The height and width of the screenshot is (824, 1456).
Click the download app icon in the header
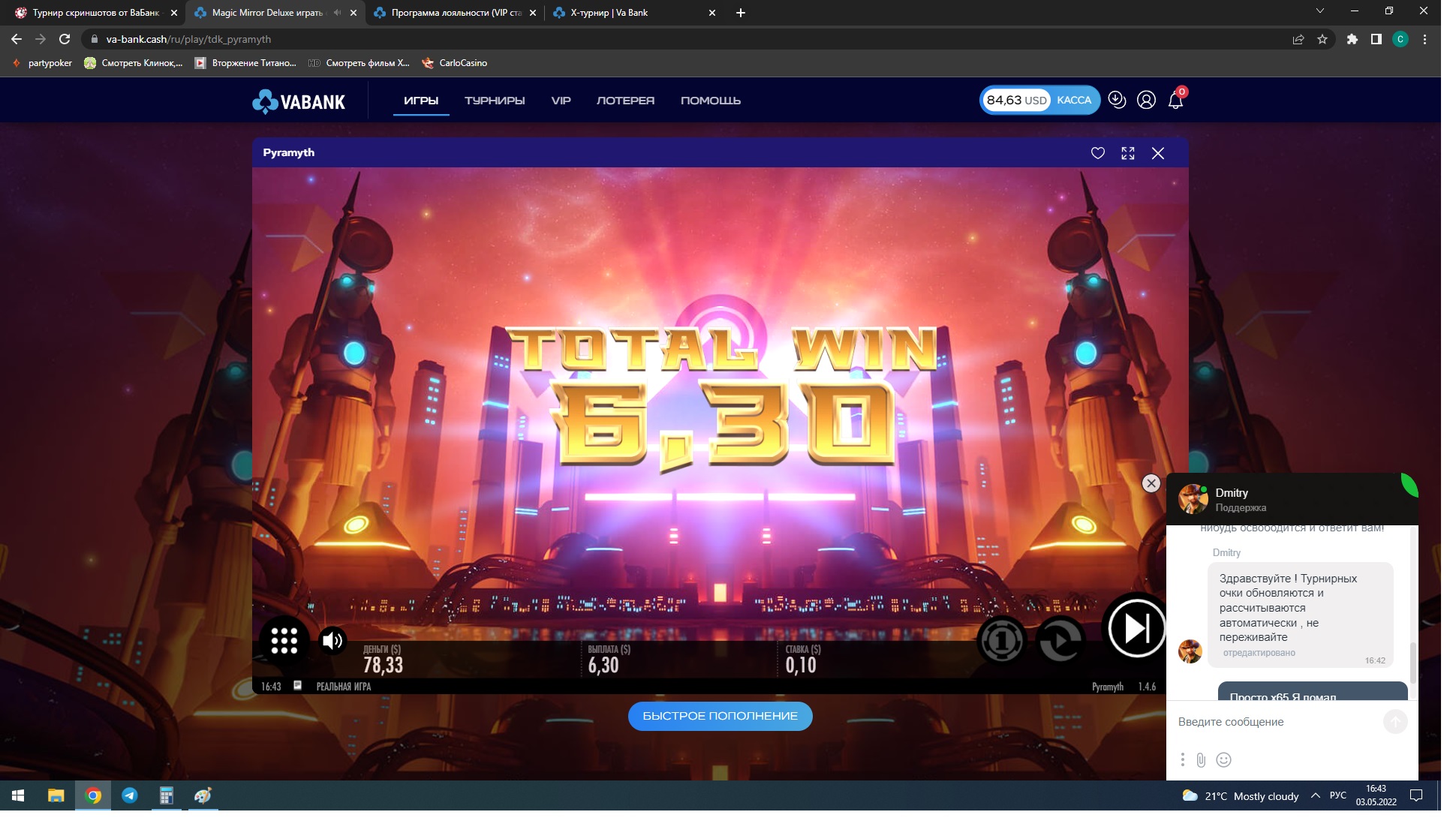(x=1117, y=100)
